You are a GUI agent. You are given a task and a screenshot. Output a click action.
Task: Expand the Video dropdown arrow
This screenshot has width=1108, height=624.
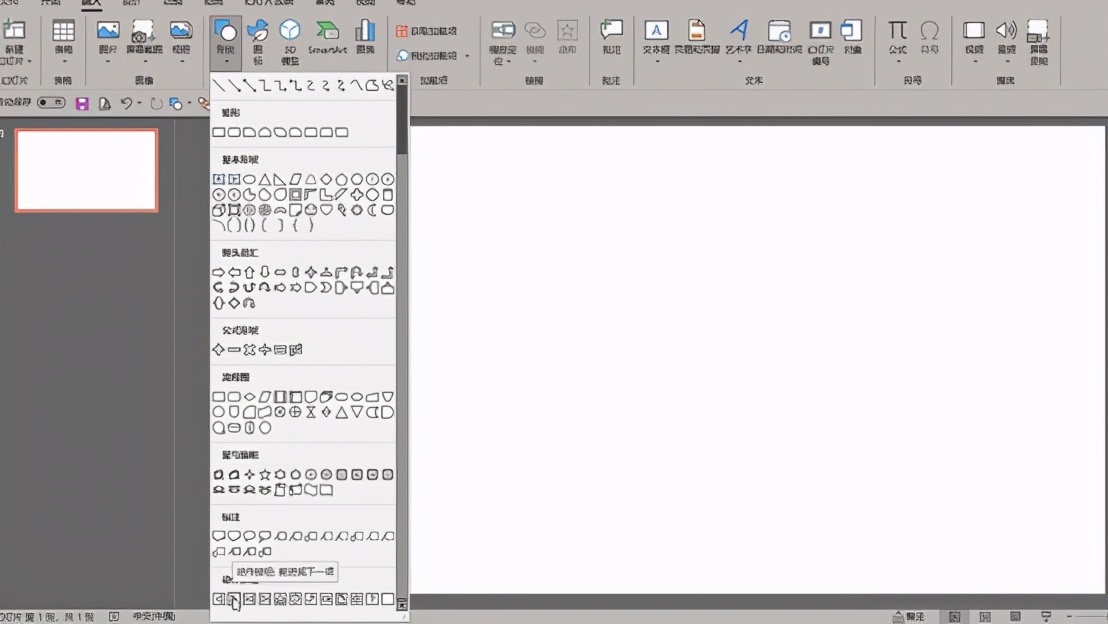[x=974, y=61]
